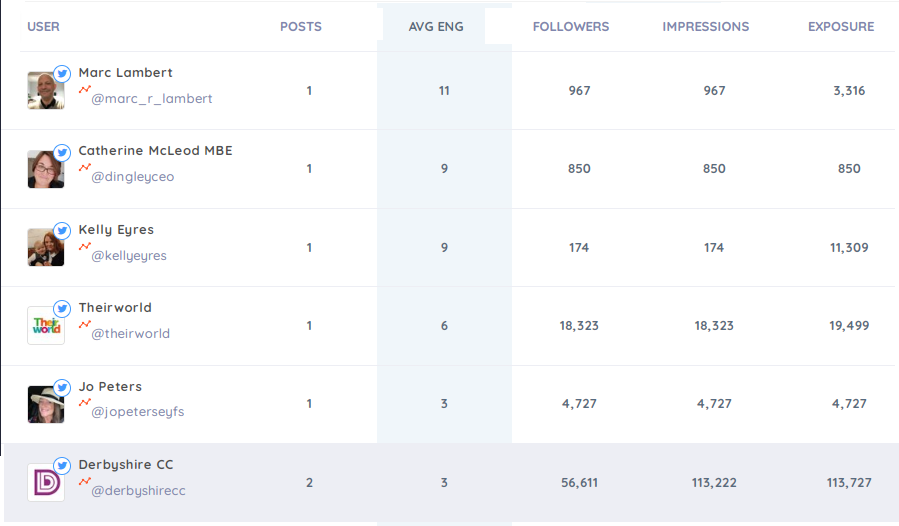Click trend icon beside @jopeterseyfs

coord(85,403)
